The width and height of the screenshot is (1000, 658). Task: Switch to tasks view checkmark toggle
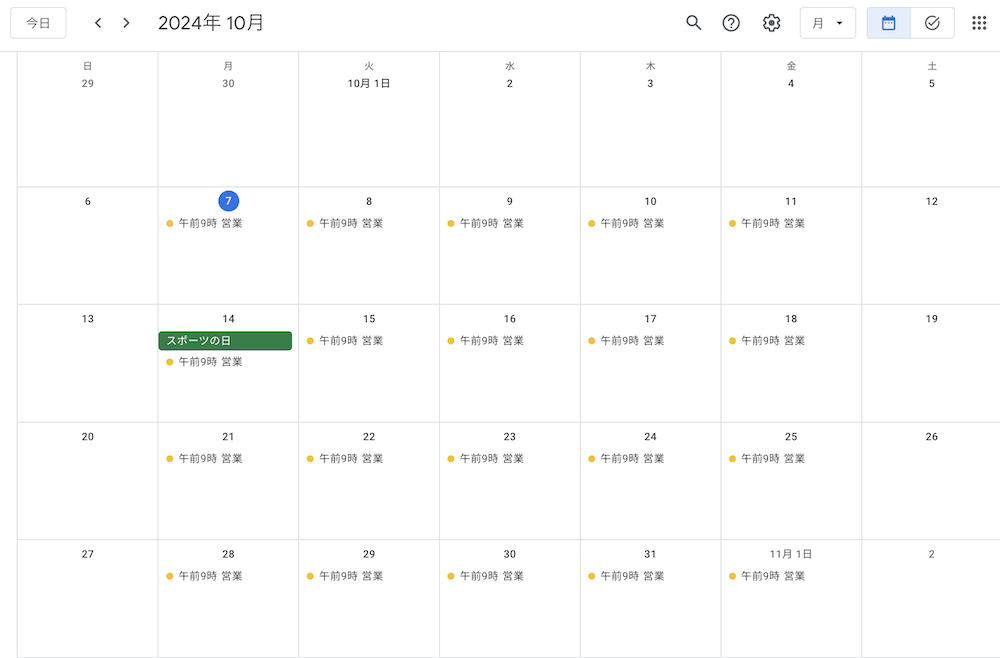(932, 23)
